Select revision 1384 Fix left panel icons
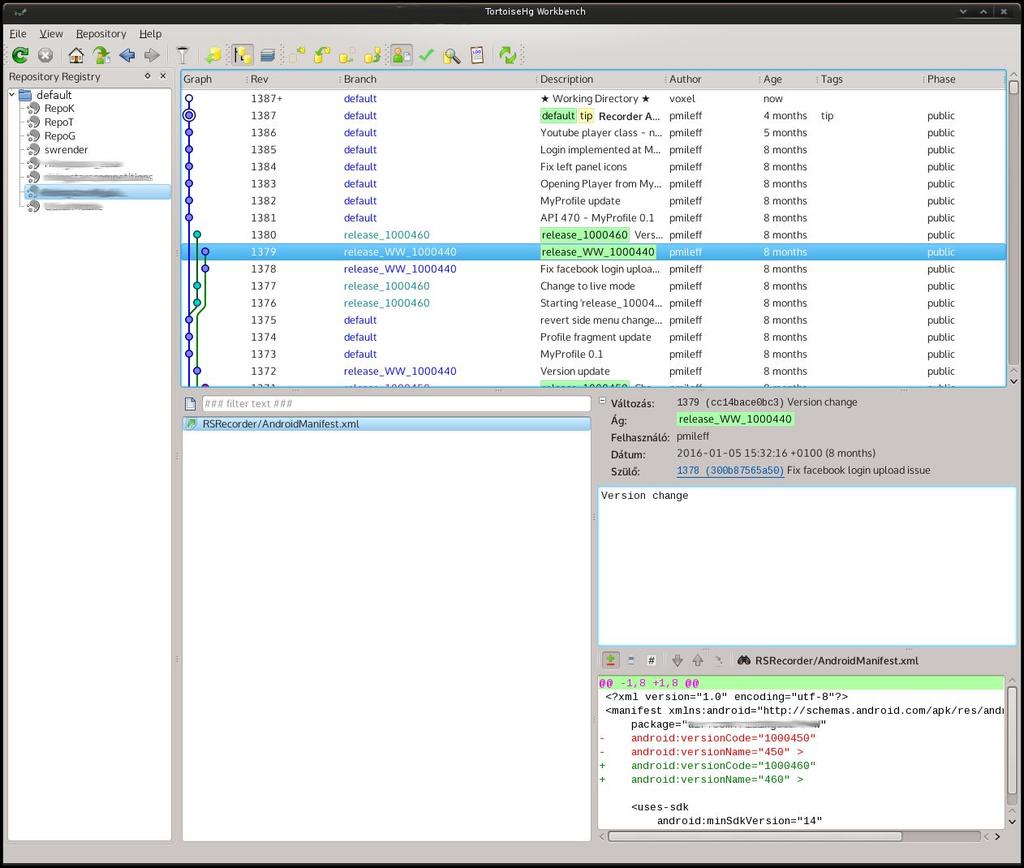 click(x=593, y=167)
